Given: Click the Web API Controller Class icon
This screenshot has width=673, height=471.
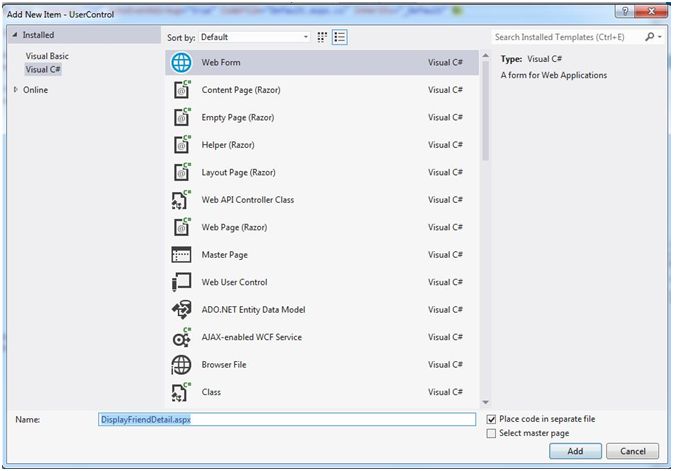Looking at the screenshot, I should pyautogui.click(x=181, y=200).
